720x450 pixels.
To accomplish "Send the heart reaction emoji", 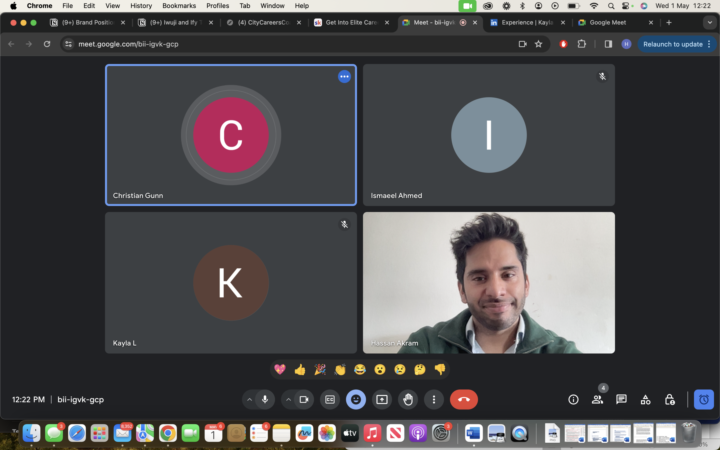I will 280,369.
